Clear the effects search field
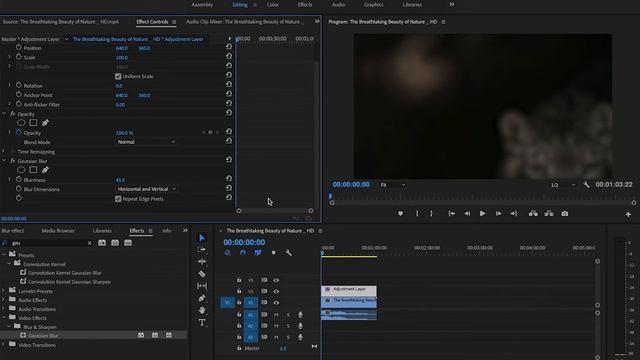The width and height of the screenshot is (640, 360). click(x=89, y=243)
